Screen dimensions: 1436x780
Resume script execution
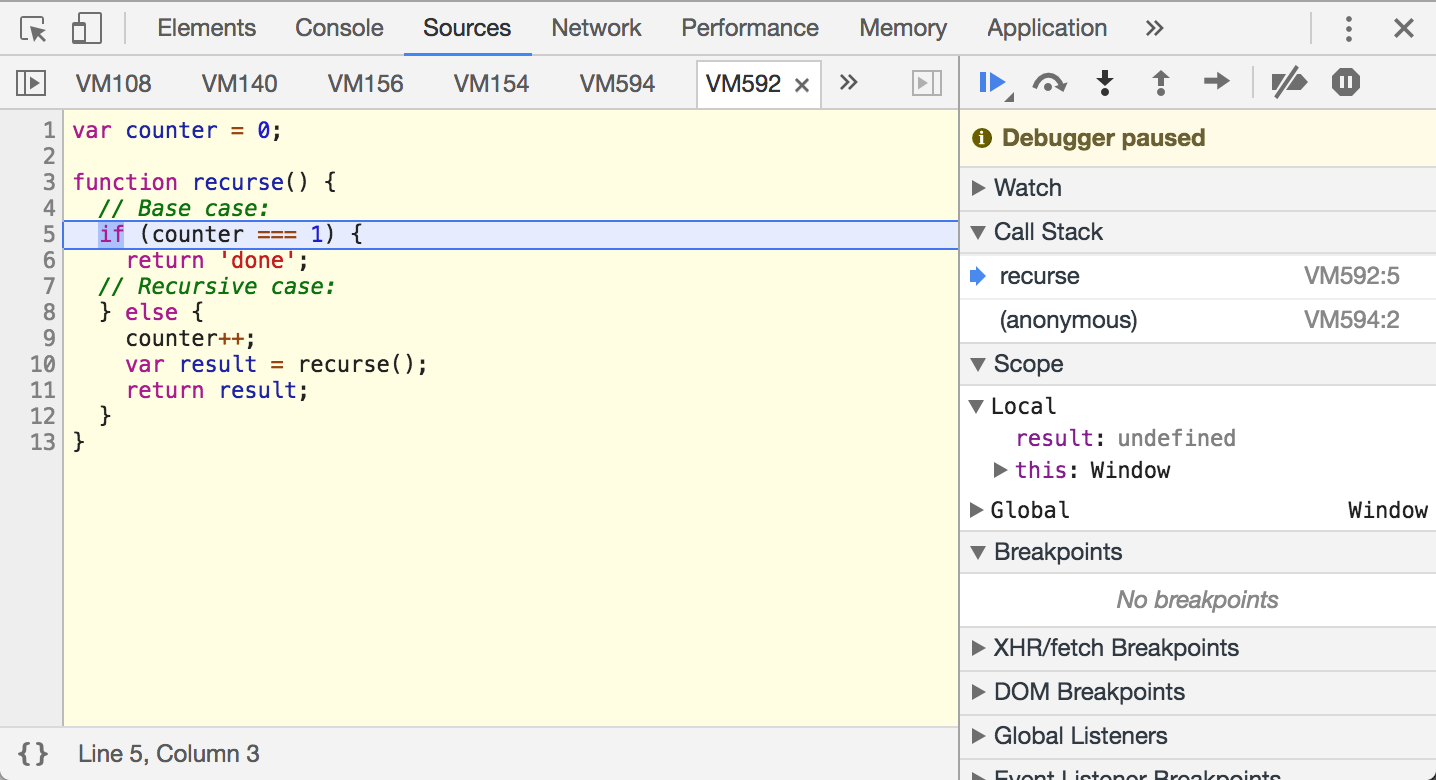(994, 83)
